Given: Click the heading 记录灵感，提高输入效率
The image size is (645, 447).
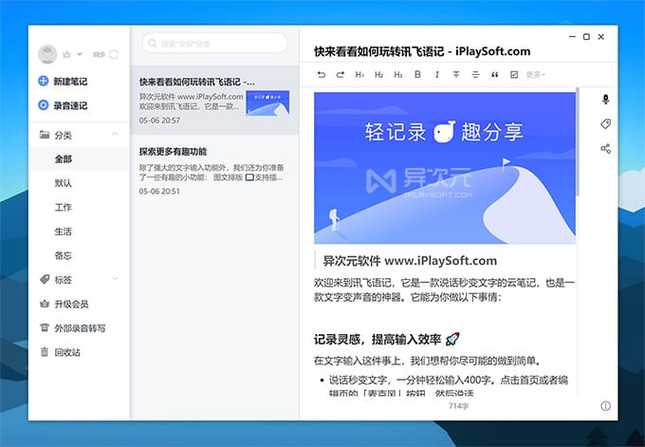Looking at the screenshot, I should coord(387,339).
